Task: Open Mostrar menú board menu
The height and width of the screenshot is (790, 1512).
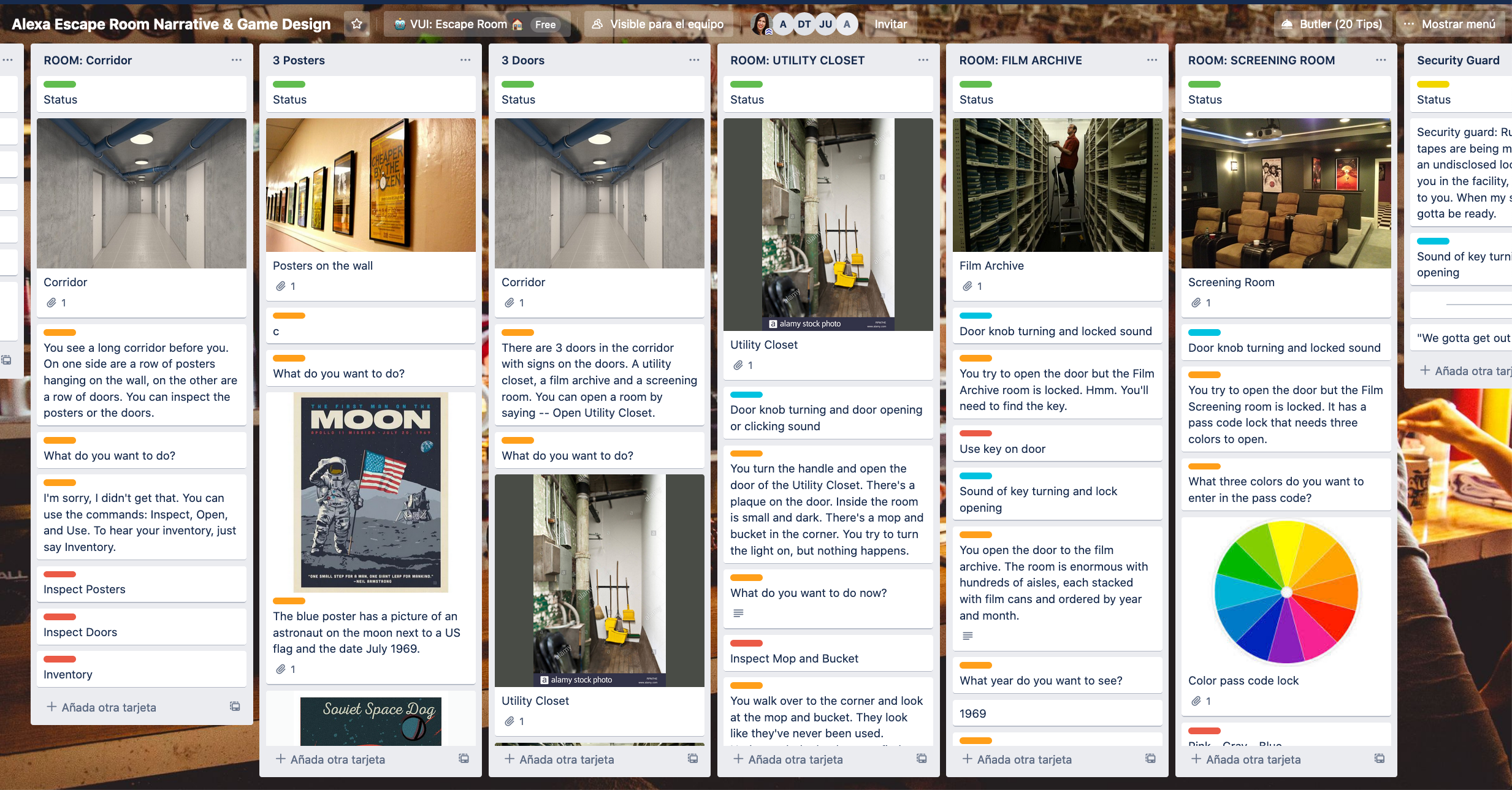Action: click(1451, 24)
